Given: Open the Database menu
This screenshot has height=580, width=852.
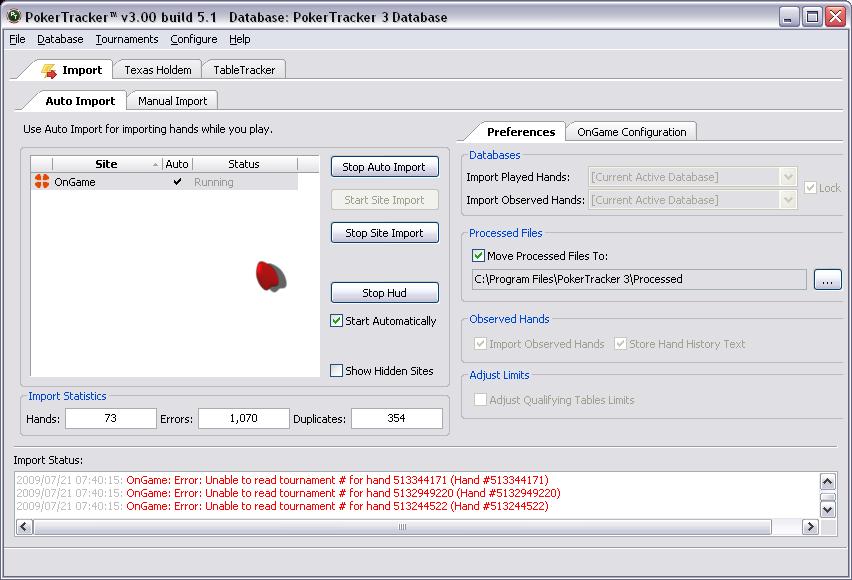Looking at the screenshot, I should 60,39.
